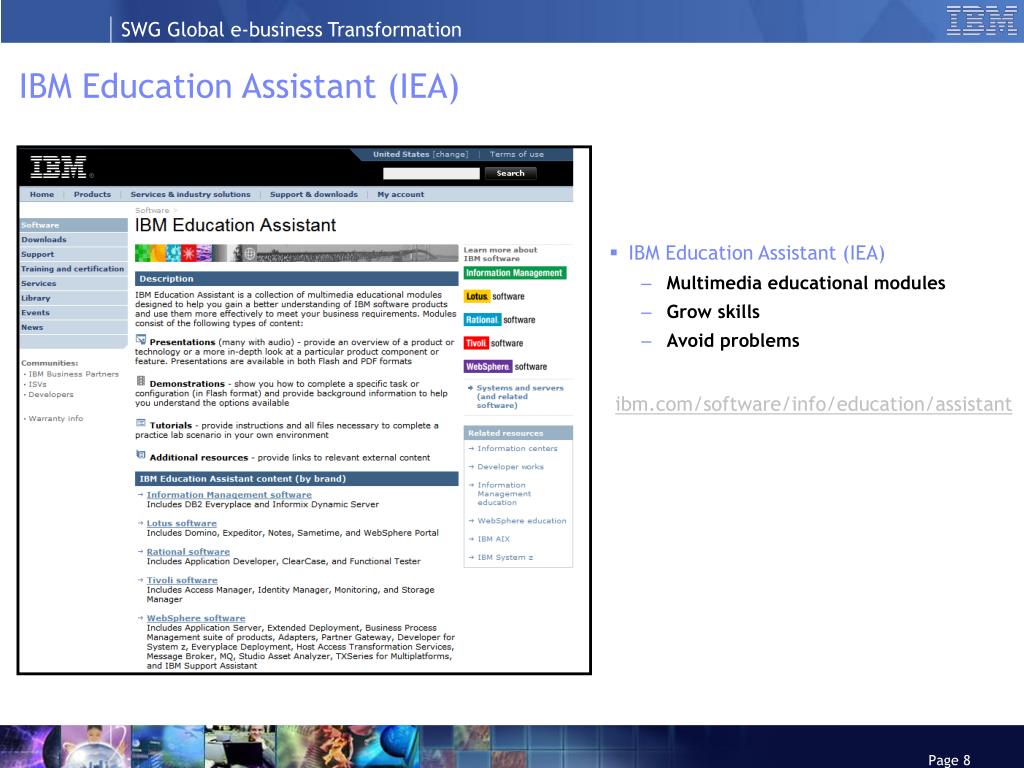Open the WebSphere software brand badge
Screen dimensions: 1024x768
(x=505, y=367)
